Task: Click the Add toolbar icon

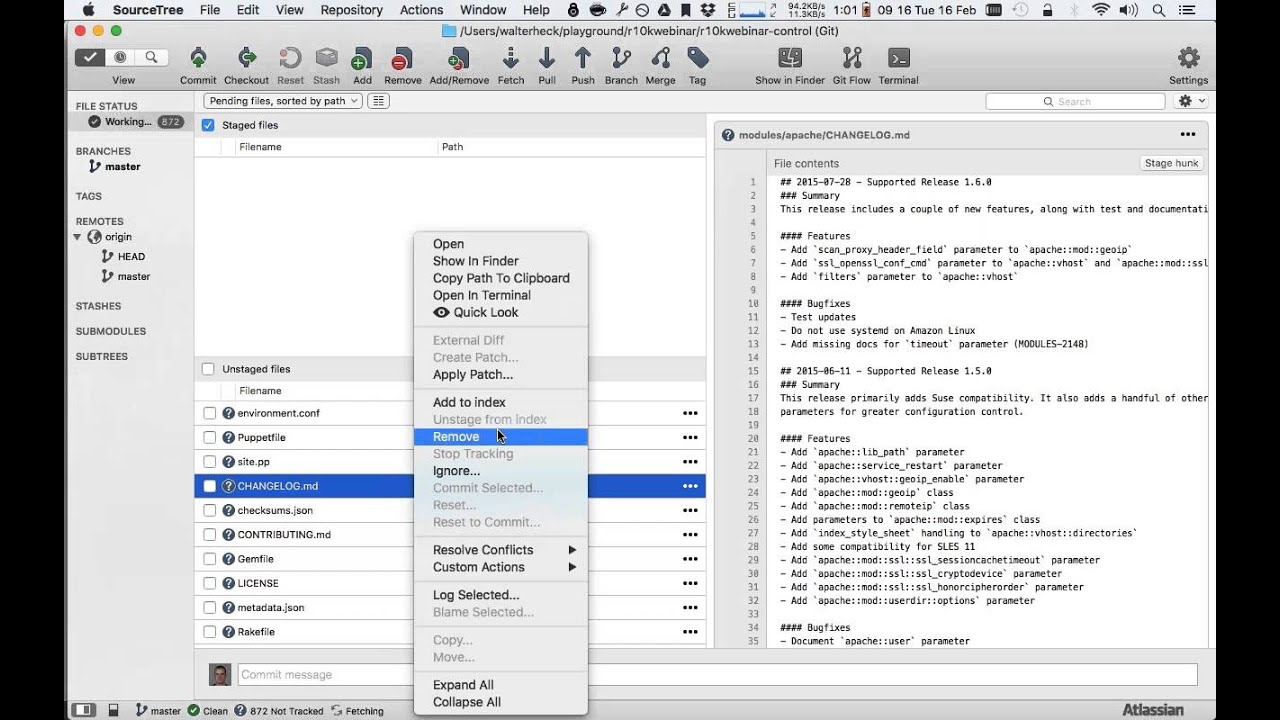Action: tap(362, 59)
